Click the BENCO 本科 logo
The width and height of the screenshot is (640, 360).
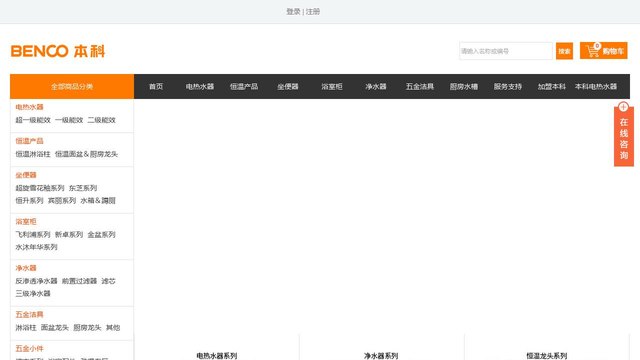tap(58, 51)
